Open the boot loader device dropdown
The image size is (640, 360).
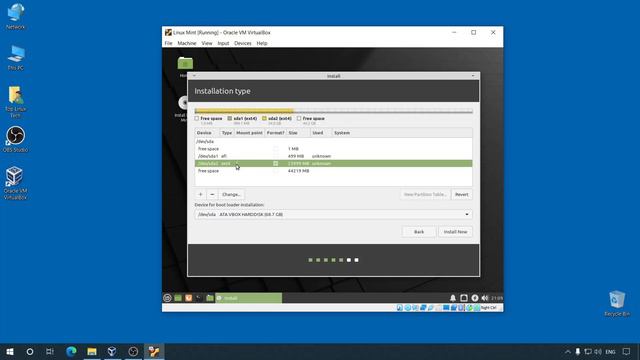click(x=333, y=214)
